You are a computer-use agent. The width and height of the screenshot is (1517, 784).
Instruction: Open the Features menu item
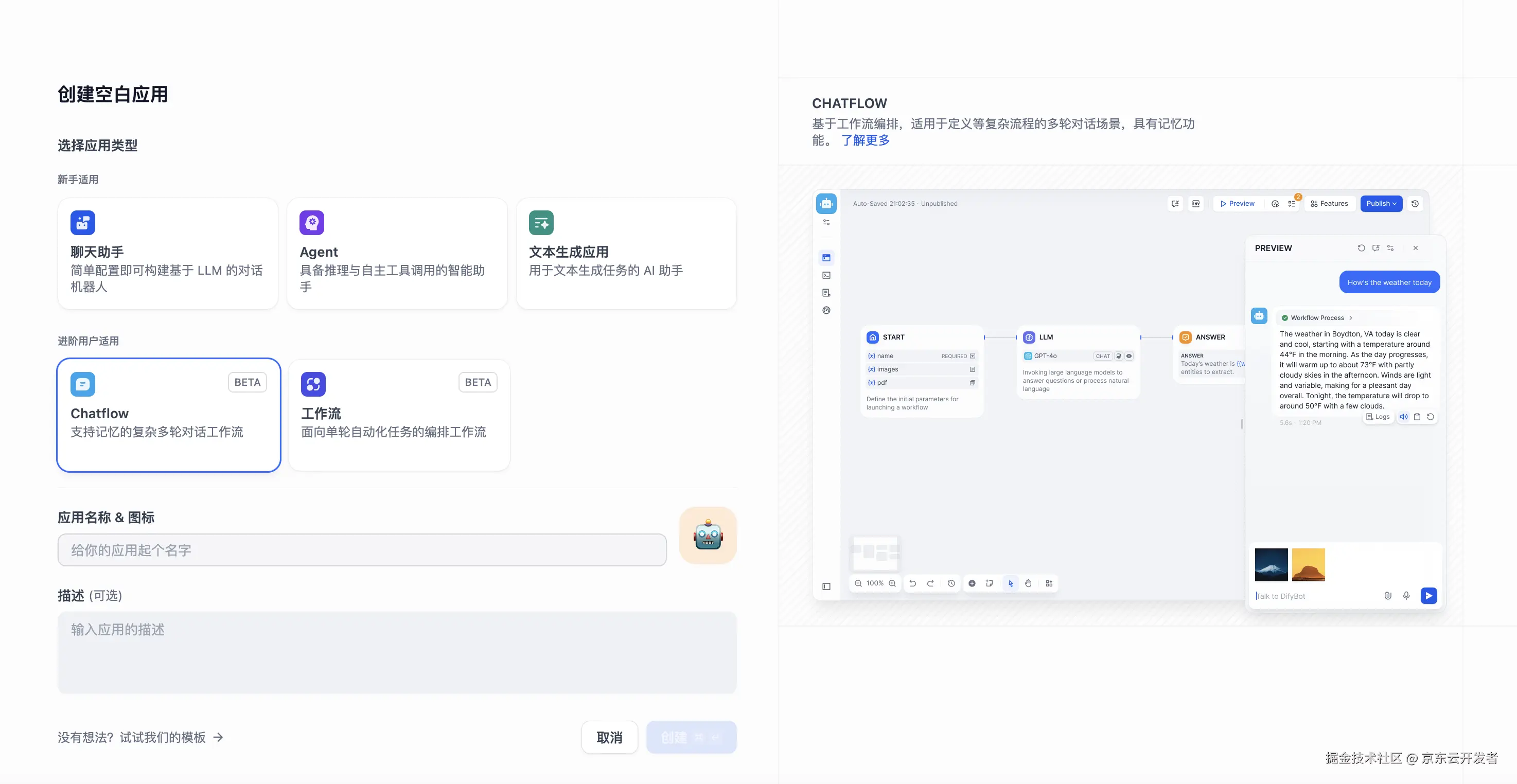click(x=1329, y=204)
